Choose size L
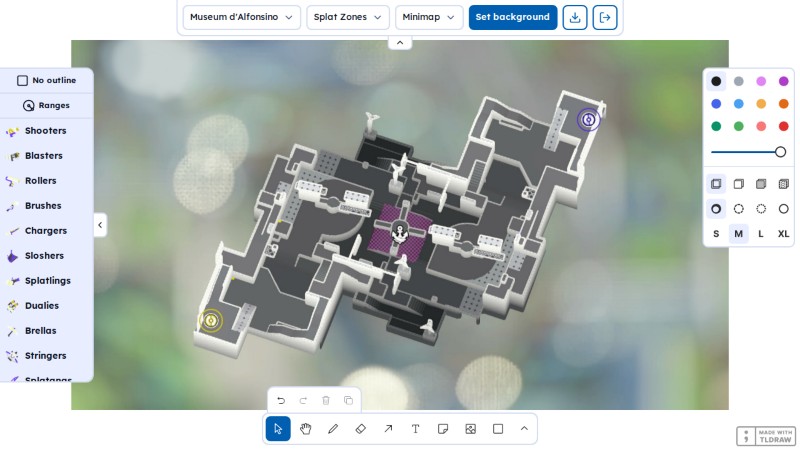The width and height of the screenshot is (800, 450). tap(761, 234)
